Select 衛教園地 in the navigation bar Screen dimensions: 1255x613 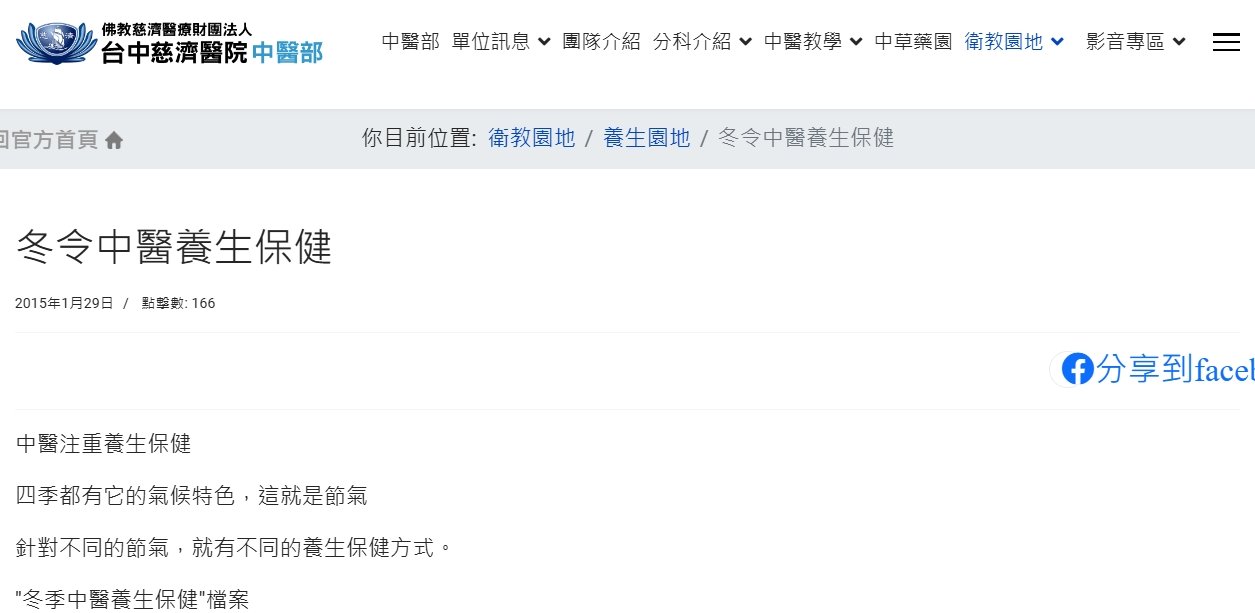coord(1004,42)
